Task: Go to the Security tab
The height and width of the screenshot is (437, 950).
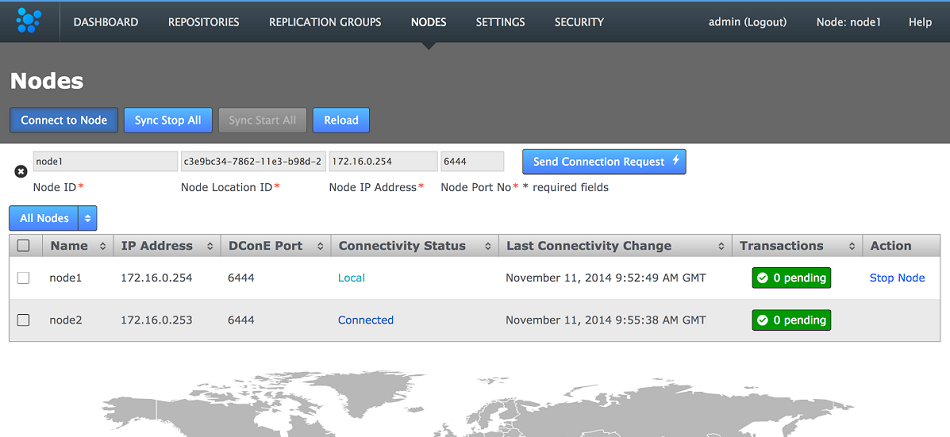Action: click(x=579, y=22)
